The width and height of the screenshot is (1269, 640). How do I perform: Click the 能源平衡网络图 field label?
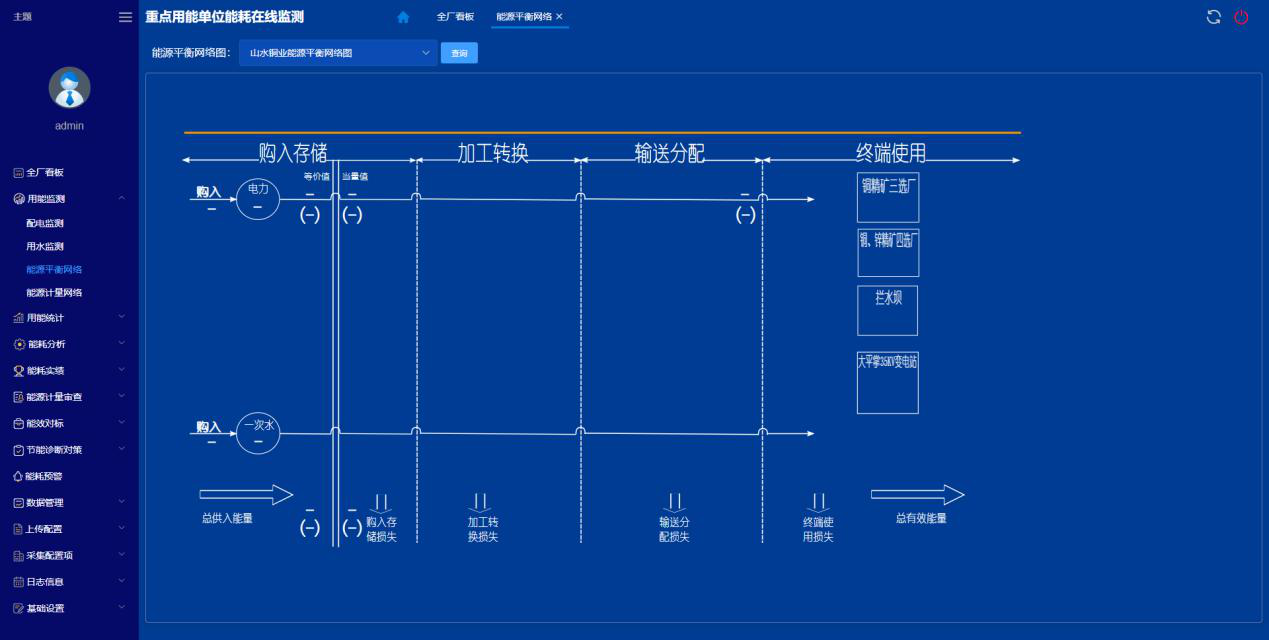191,53
